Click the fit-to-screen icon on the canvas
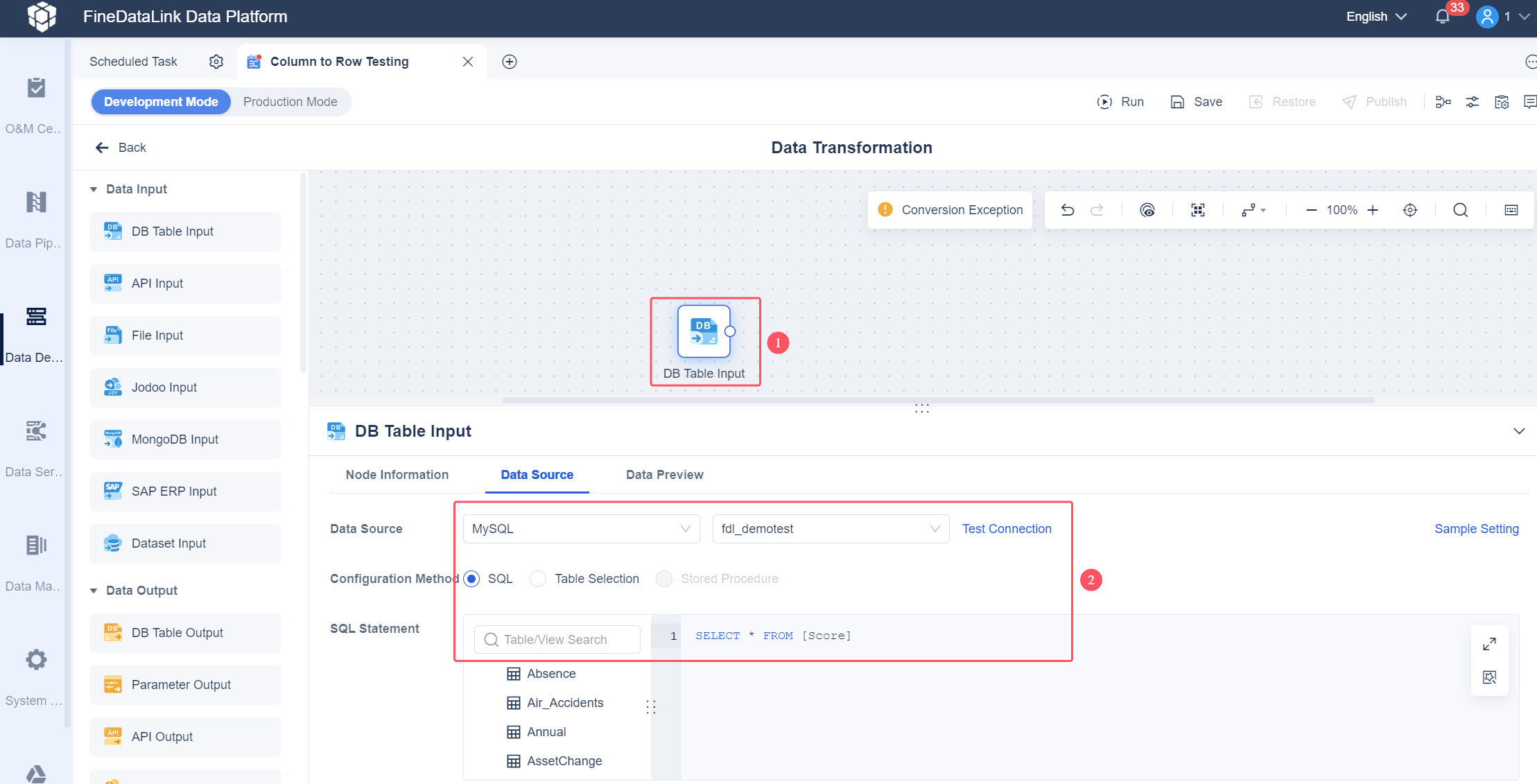 1197,209
